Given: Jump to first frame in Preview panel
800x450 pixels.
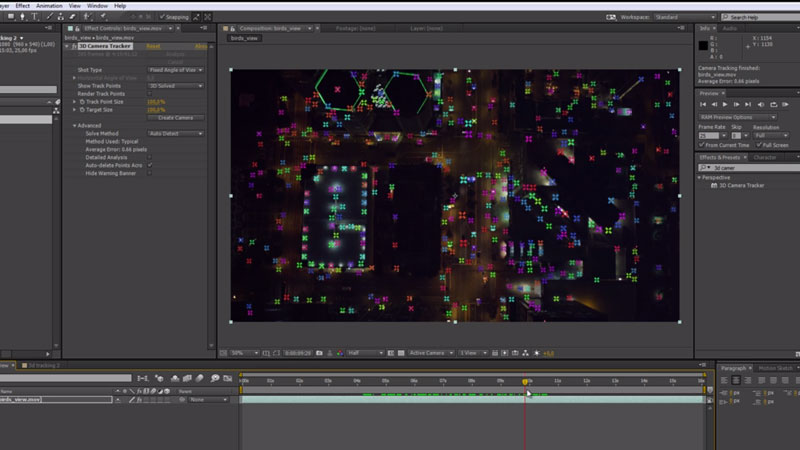Looking at the screenshot, I should (704, 104).
